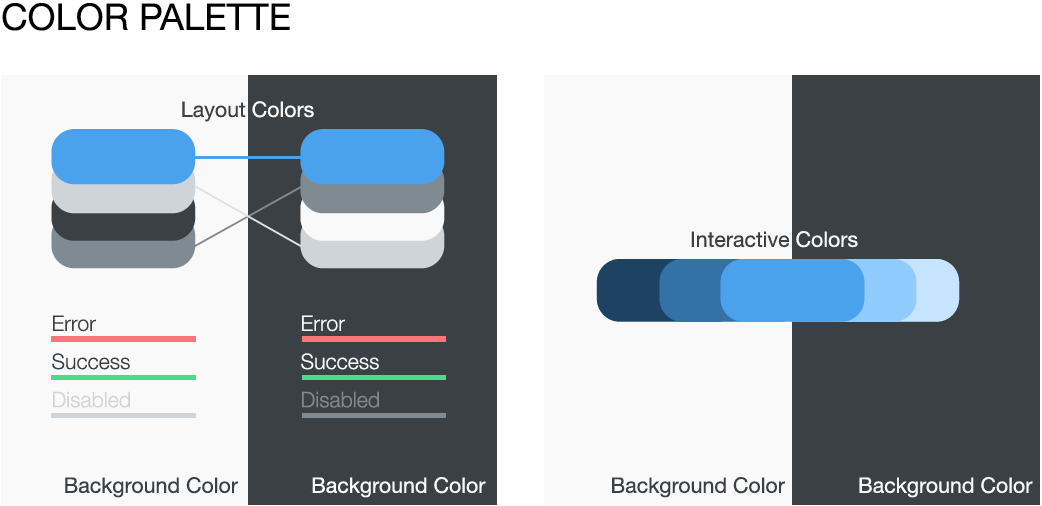Click the Error label on dark background
Screen dimensions: 1042x506
point(323,324)
